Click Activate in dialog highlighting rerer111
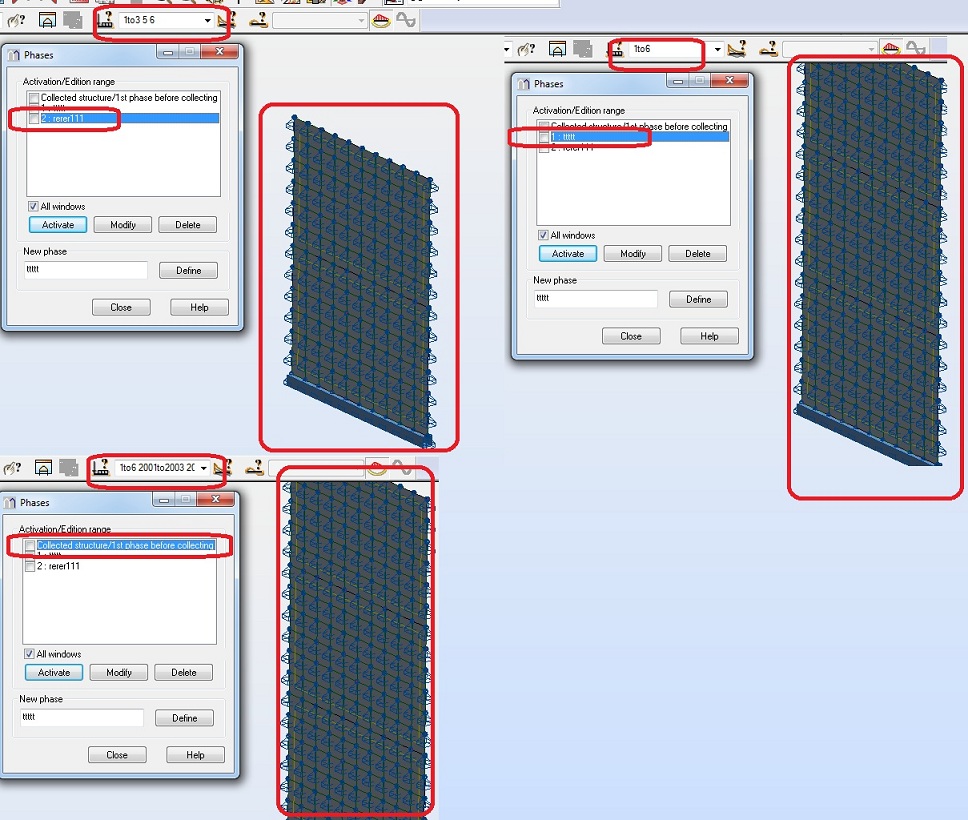The height and width of the screenshot is (820, 968). pos(58,225)
